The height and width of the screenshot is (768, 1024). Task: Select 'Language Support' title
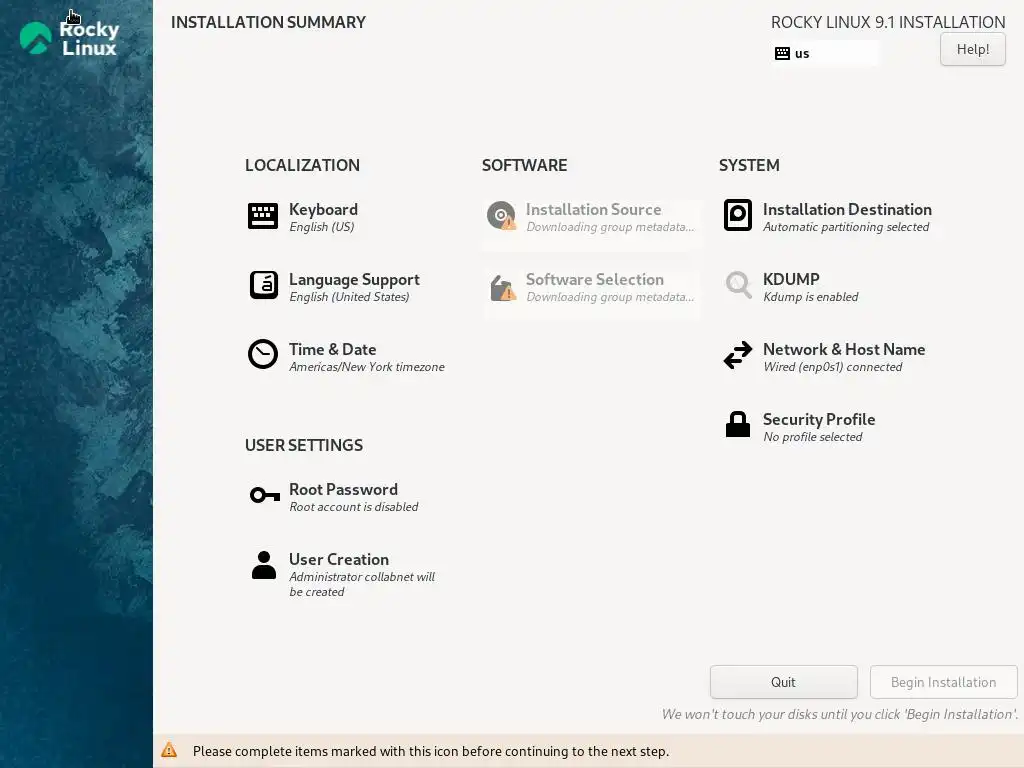355,280
